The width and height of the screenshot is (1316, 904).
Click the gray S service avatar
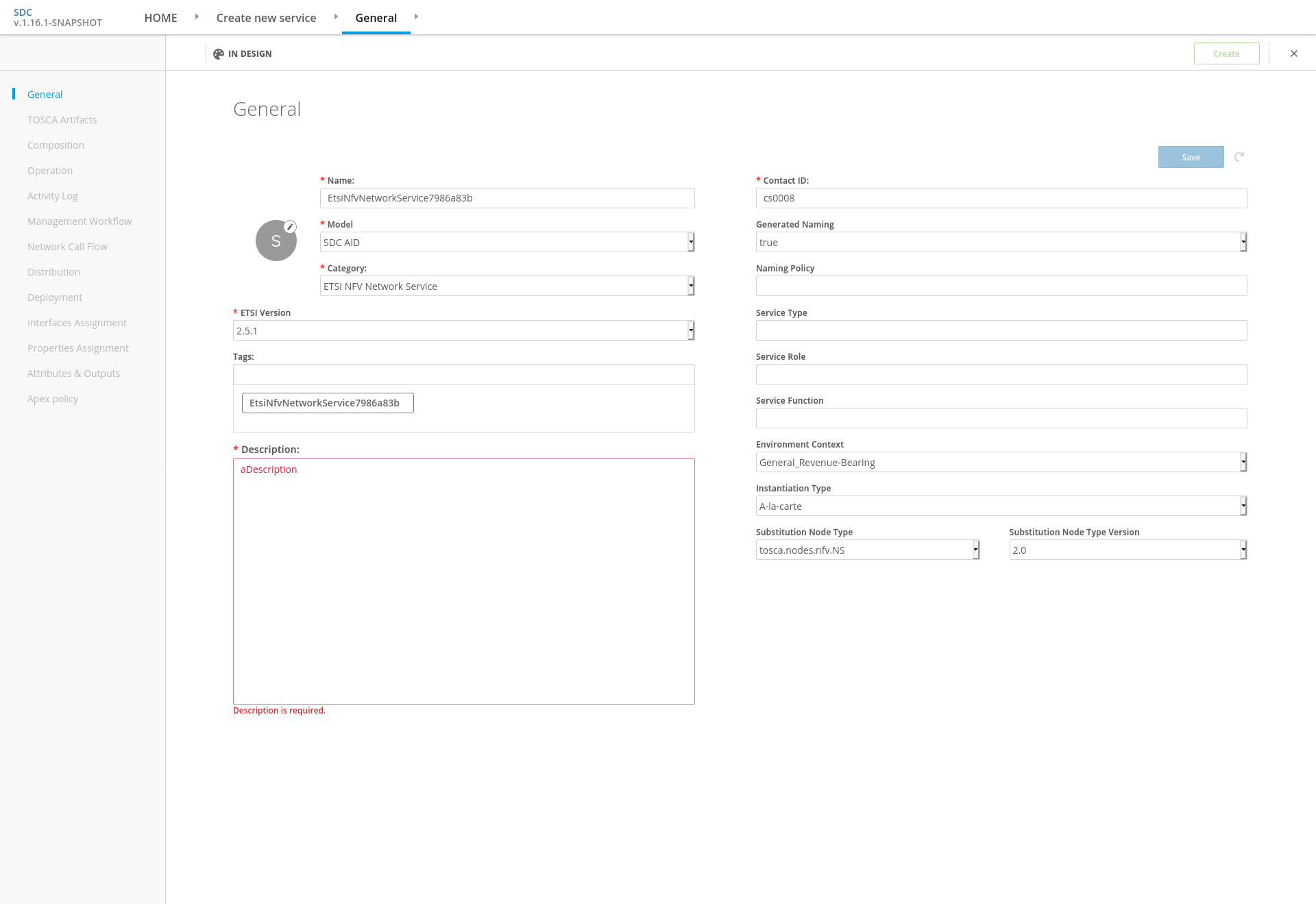point(276,241)
